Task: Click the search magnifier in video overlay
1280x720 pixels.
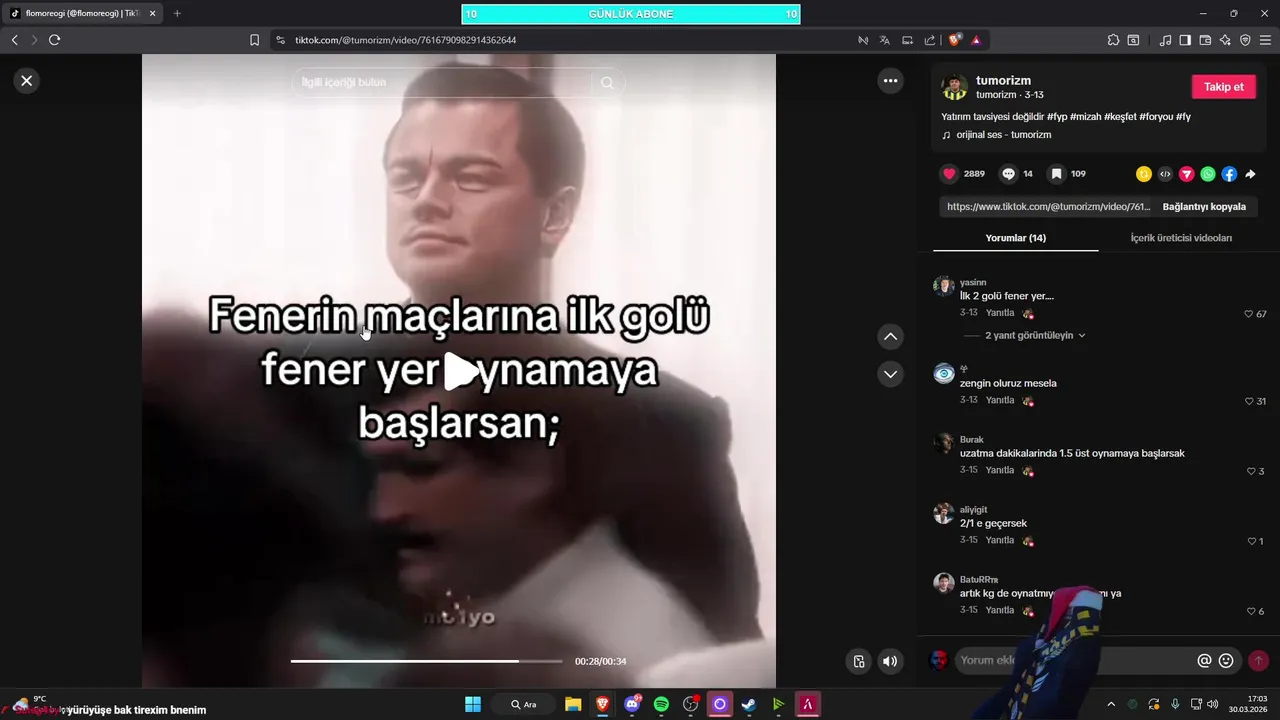Action: (x=607, y=83)
